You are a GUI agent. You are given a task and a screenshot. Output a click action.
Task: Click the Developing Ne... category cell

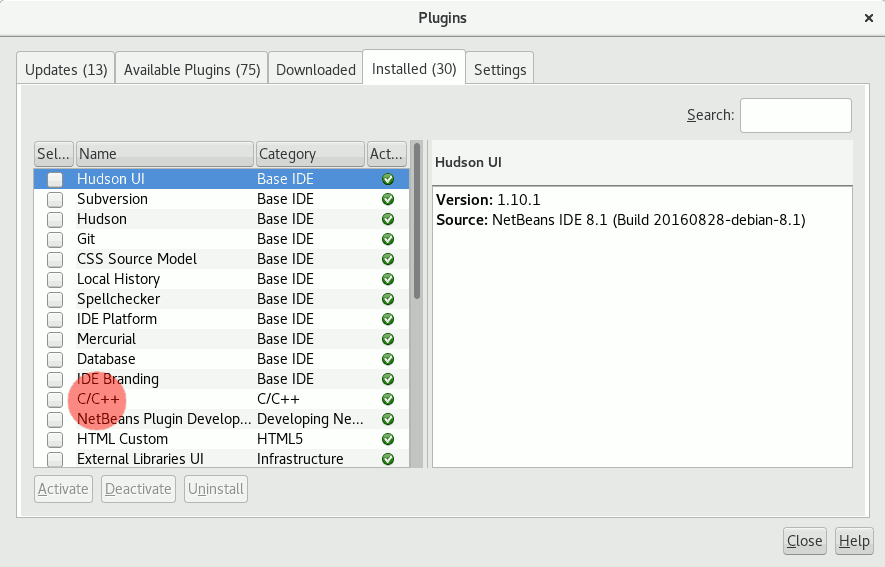pos(310,419)
